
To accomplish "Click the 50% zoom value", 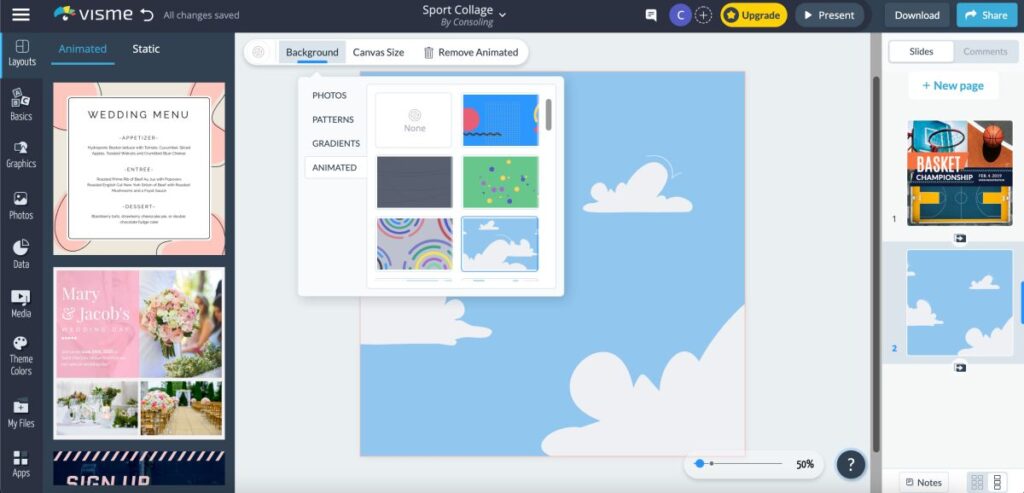I will (805, 464).
